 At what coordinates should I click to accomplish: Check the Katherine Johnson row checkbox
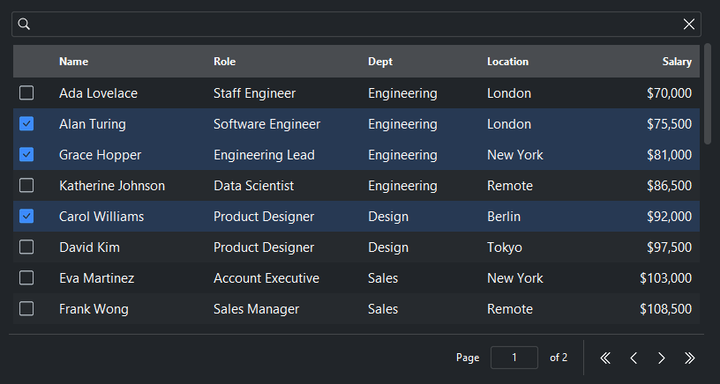27,185
